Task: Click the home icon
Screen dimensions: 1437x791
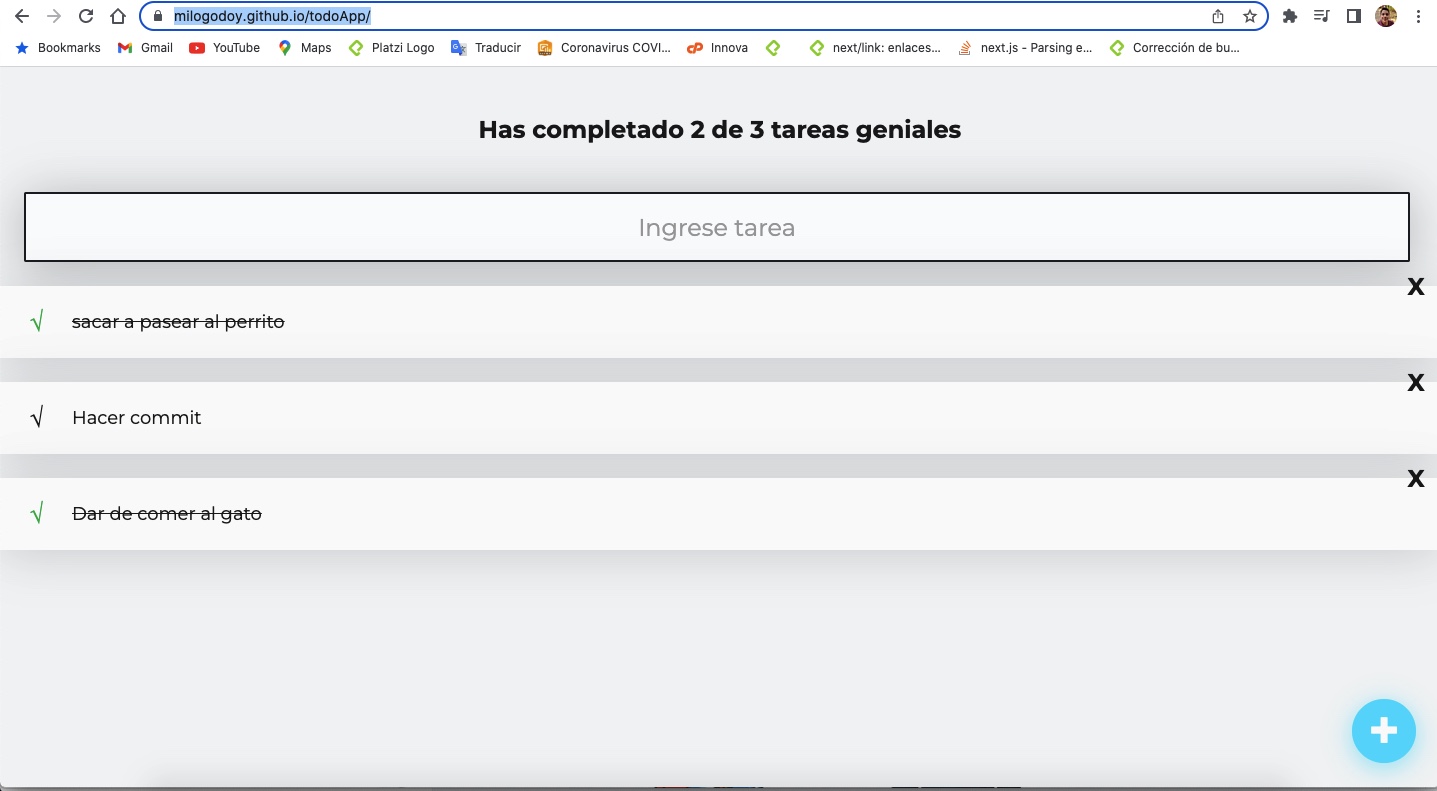Action: [x=118, y=16]
